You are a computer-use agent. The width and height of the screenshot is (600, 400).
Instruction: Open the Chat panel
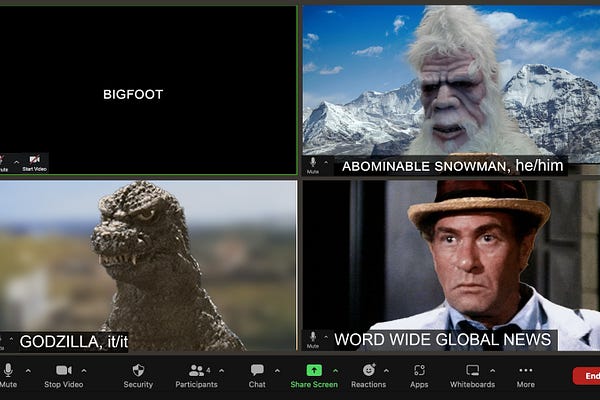click(x=257, y=376)
